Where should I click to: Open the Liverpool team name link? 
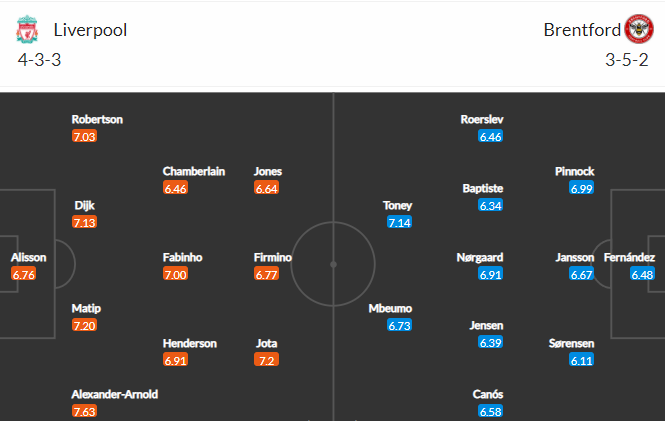pos(90,30)
